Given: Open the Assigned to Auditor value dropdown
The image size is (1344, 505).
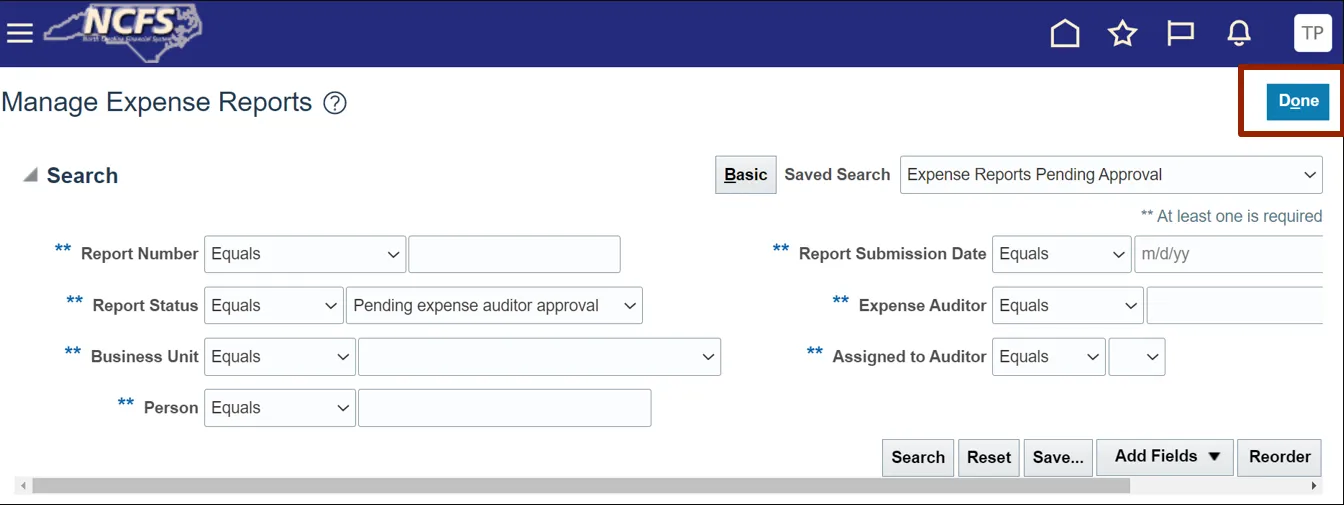Looking at the screenshot, I should coord(1137,357).
